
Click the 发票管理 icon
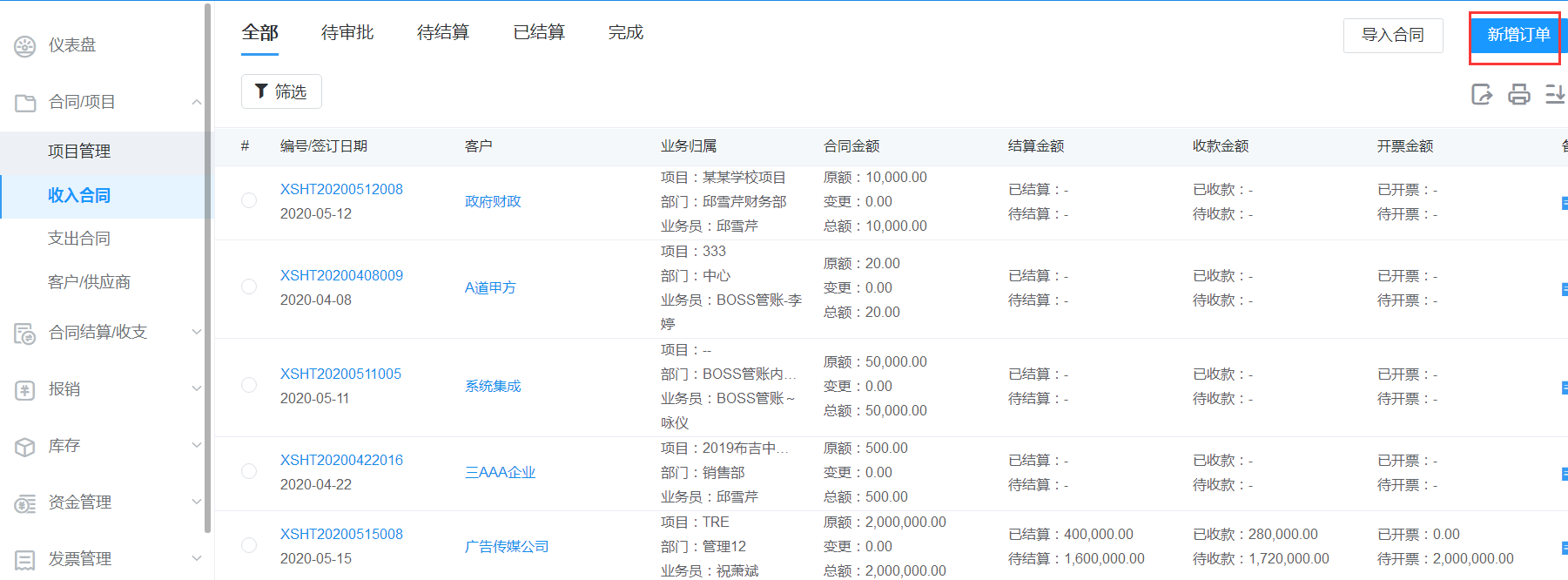pyautogui.click(x=25, y=560)
